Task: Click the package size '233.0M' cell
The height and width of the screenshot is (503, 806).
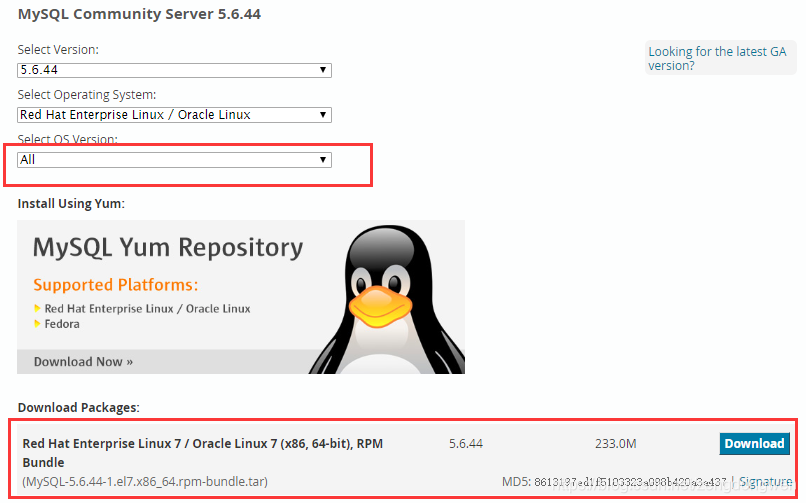Action: (x=615, y=443)
